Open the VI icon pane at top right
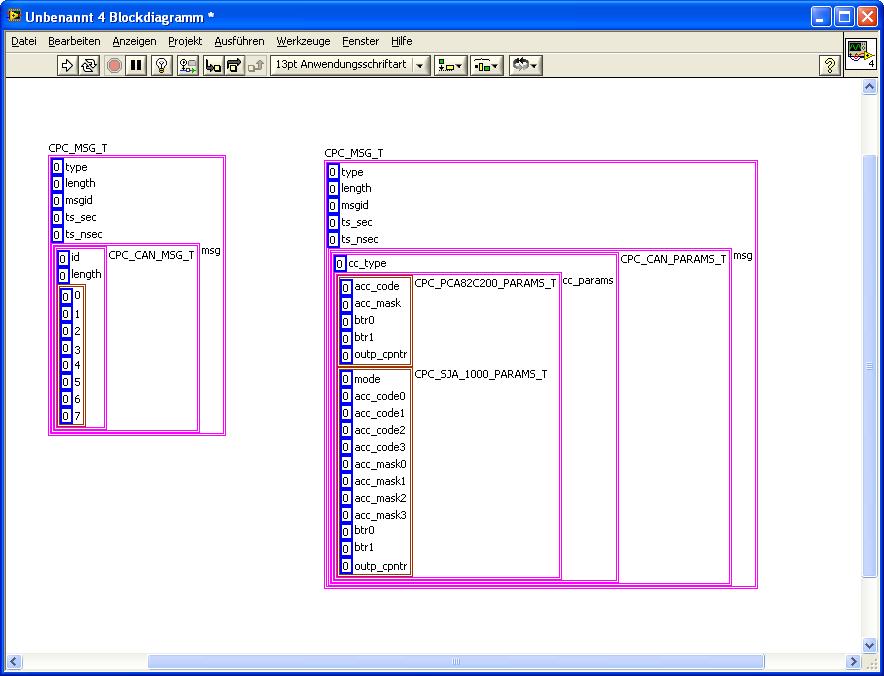 (860, 54)
